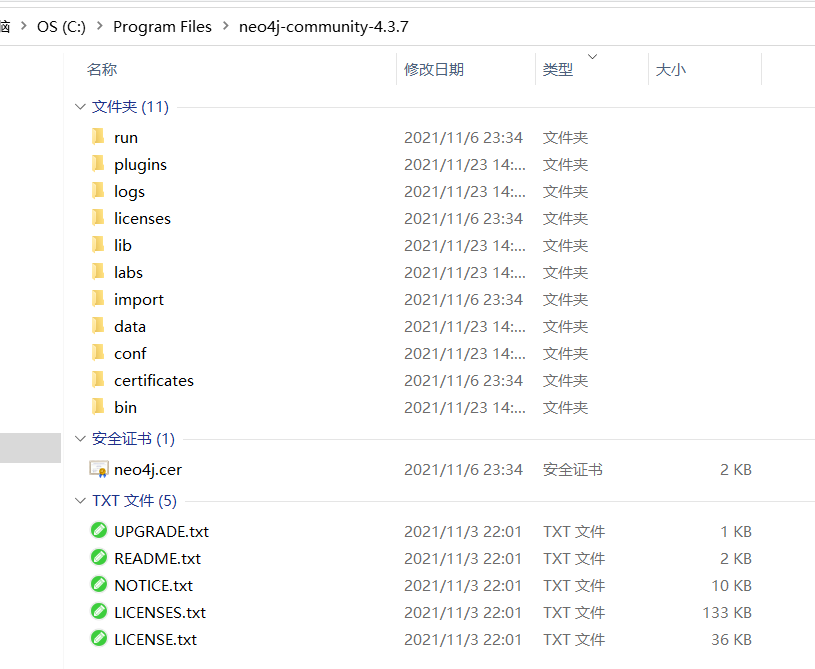Click the modified date of the run folder
The image size is (815, 669).
463,138
